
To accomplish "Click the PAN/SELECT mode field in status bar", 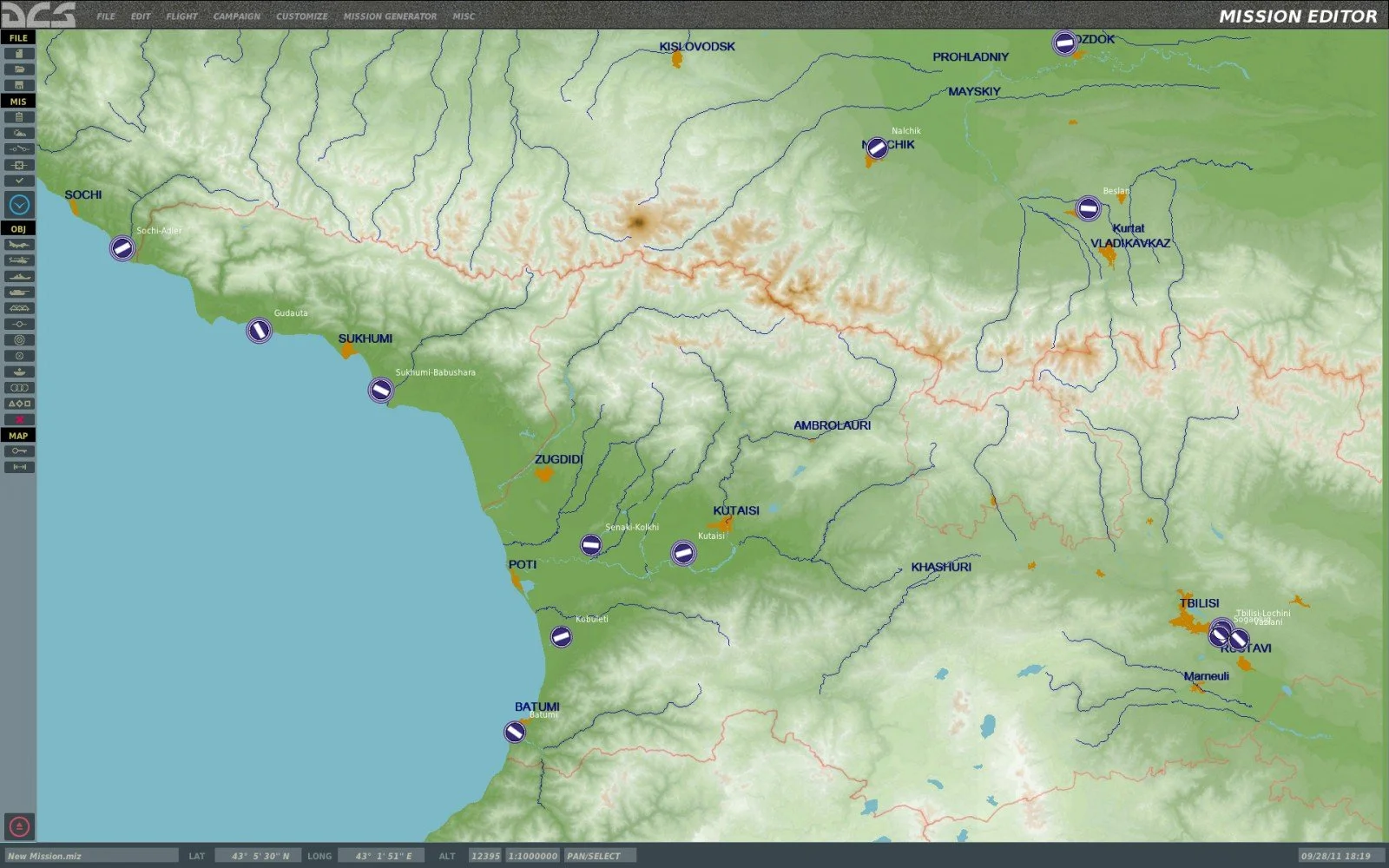I will point(599,856).
